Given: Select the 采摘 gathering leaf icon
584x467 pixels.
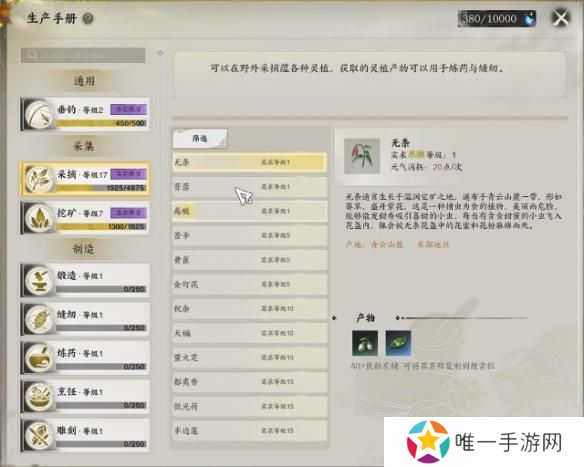Looking at the screenshot, I should [39, 179].
